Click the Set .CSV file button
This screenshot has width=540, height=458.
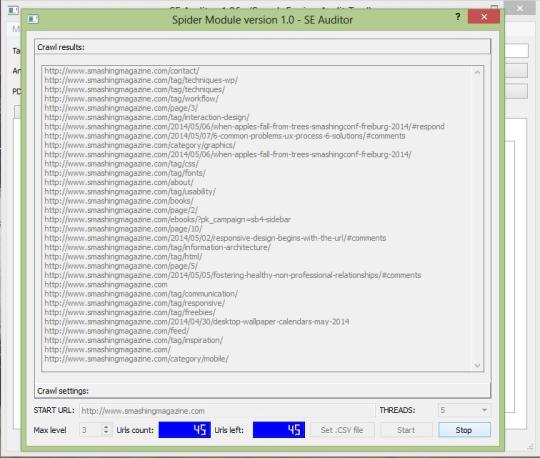342,430
